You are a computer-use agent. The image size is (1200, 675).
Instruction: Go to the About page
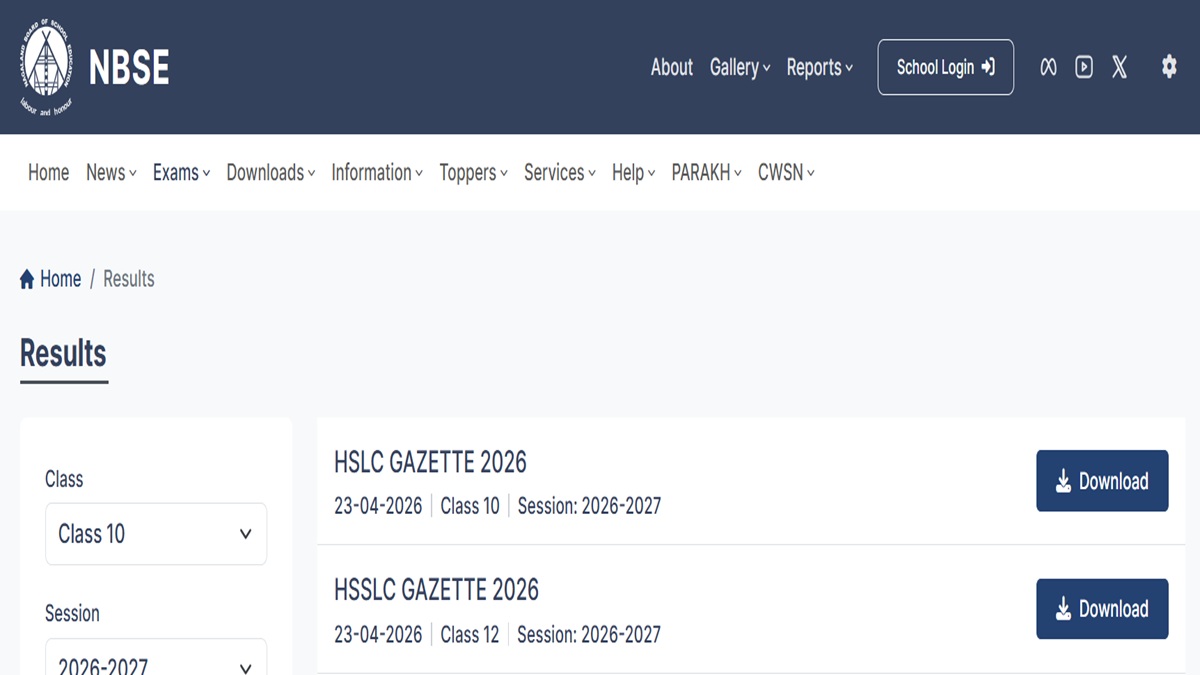point(671,67)
